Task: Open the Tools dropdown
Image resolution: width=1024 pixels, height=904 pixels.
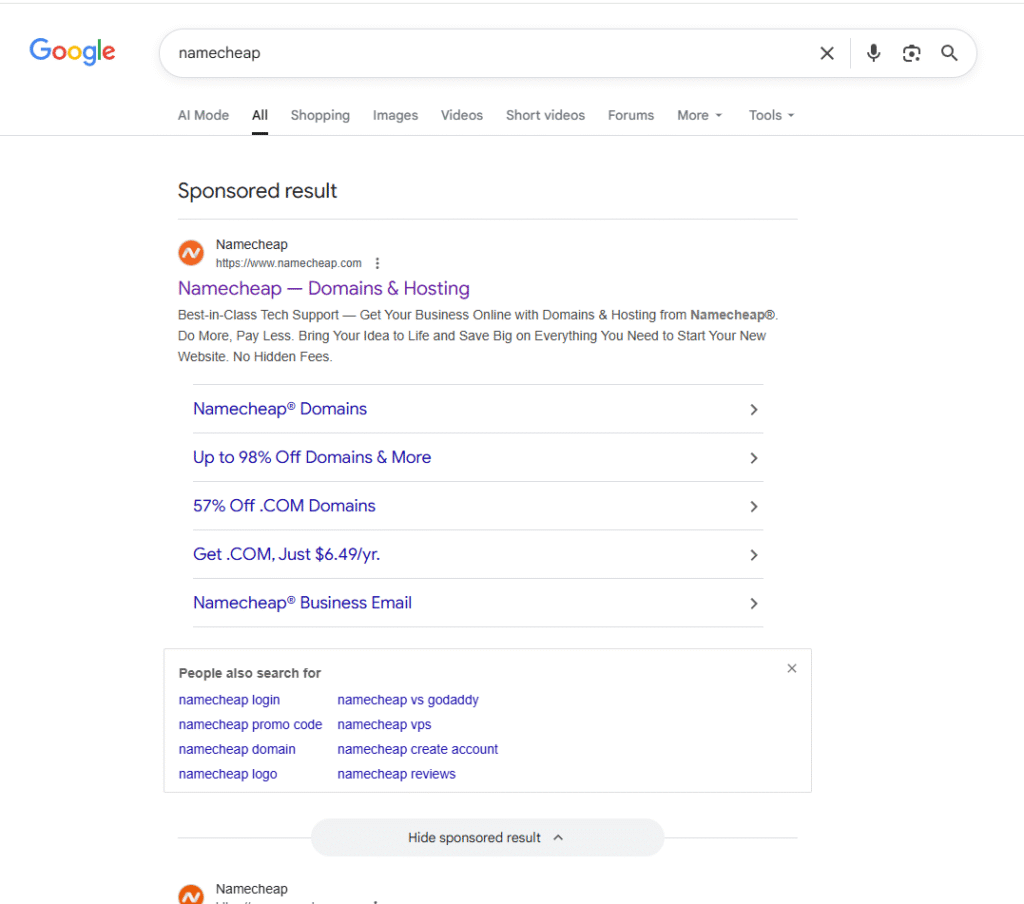Action: click(x=771, y=115)
